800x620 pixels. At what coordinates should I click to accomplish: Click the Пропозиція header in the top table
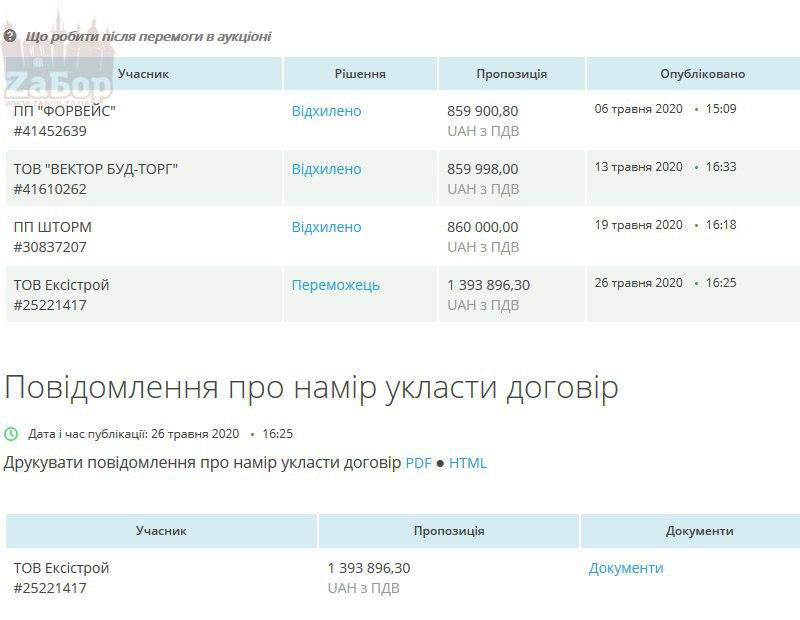point(511,74)
